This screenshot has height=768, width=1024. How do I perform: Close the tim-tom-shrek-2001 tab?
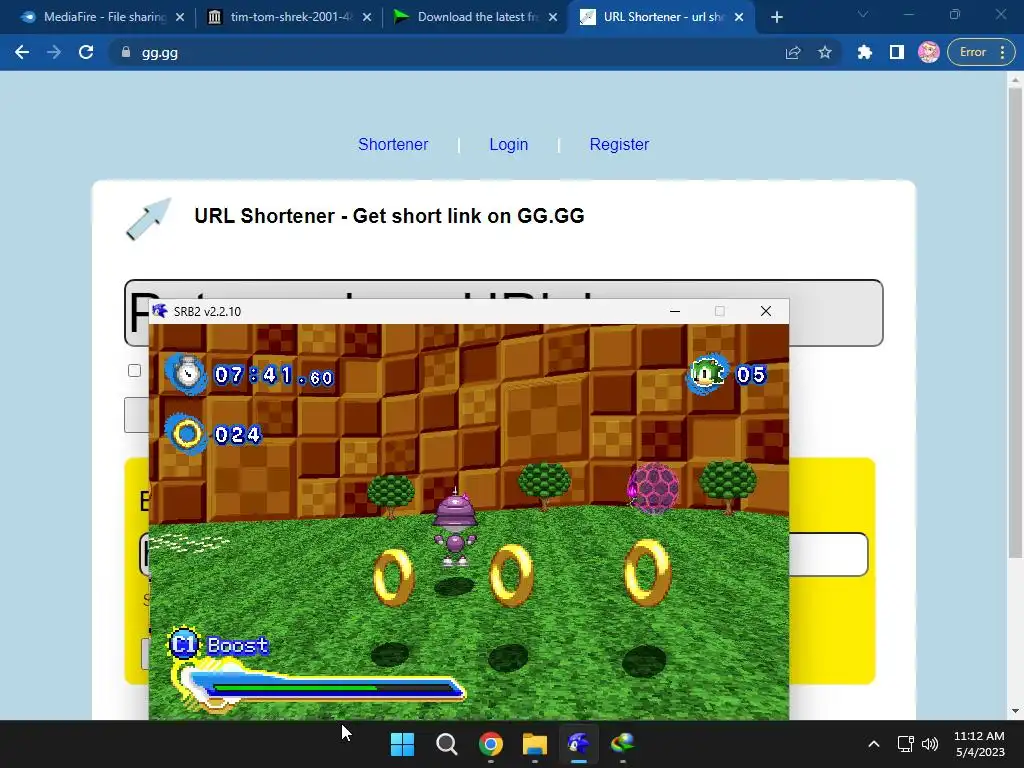click(367, 18)
